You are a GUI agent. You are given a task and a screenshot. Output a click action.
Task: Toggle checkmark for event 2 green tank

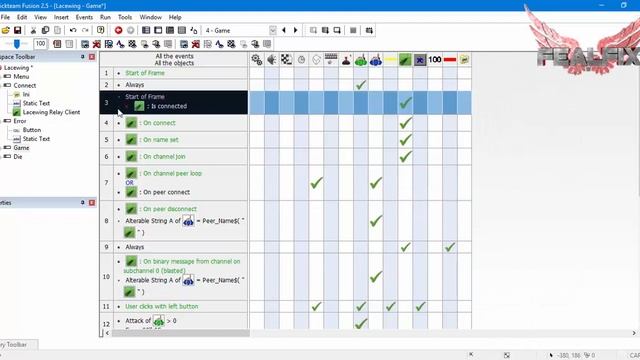(x=361, y=85)
